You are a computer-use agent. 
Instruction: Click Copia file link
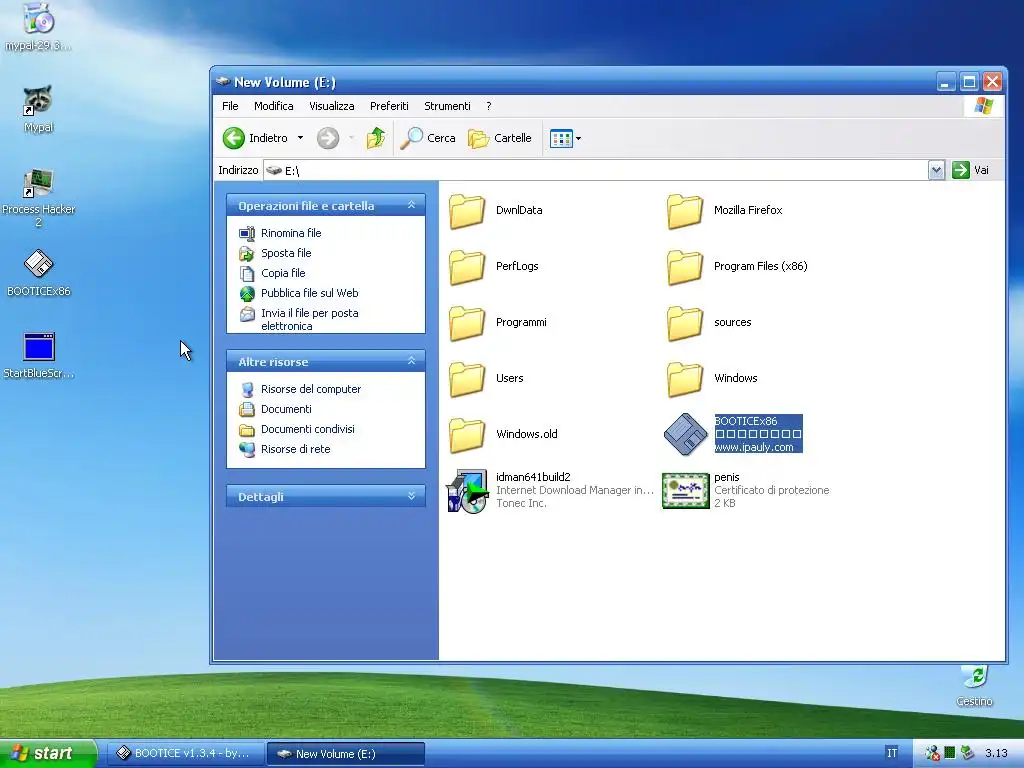tap(283, 273)
